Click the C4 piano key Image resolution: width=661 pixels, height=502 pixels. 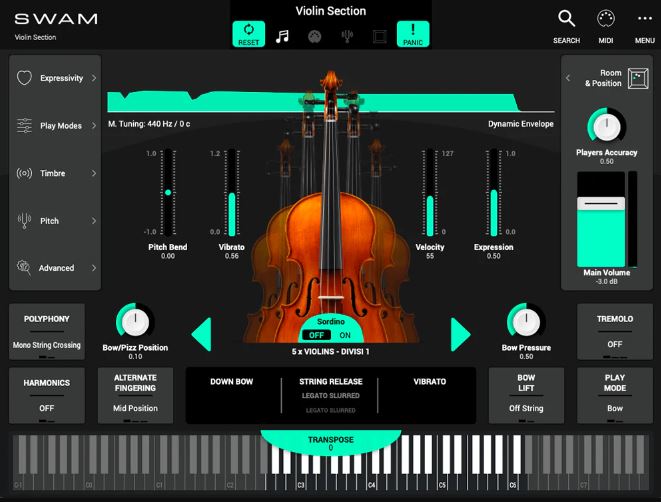tap(373, 483)
